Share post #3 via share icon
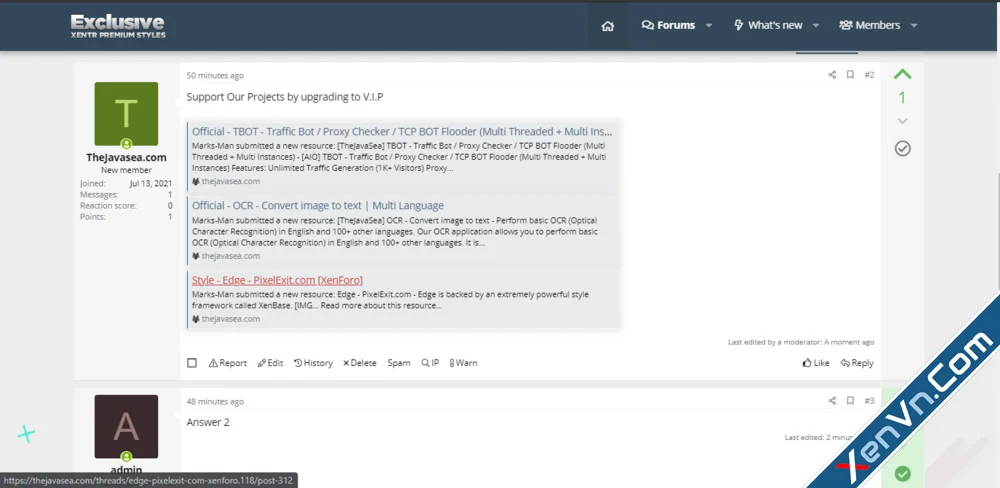1000x488 pixels. 832,401
